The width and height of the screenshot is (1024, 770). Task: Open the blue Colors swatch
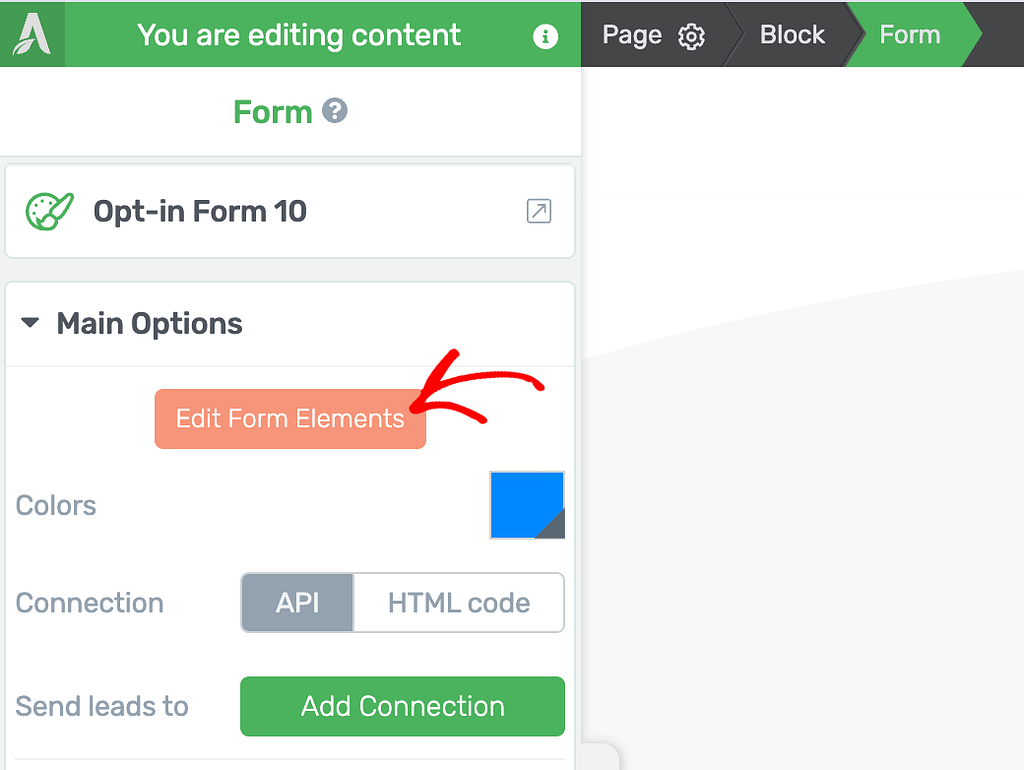[526, 505]
